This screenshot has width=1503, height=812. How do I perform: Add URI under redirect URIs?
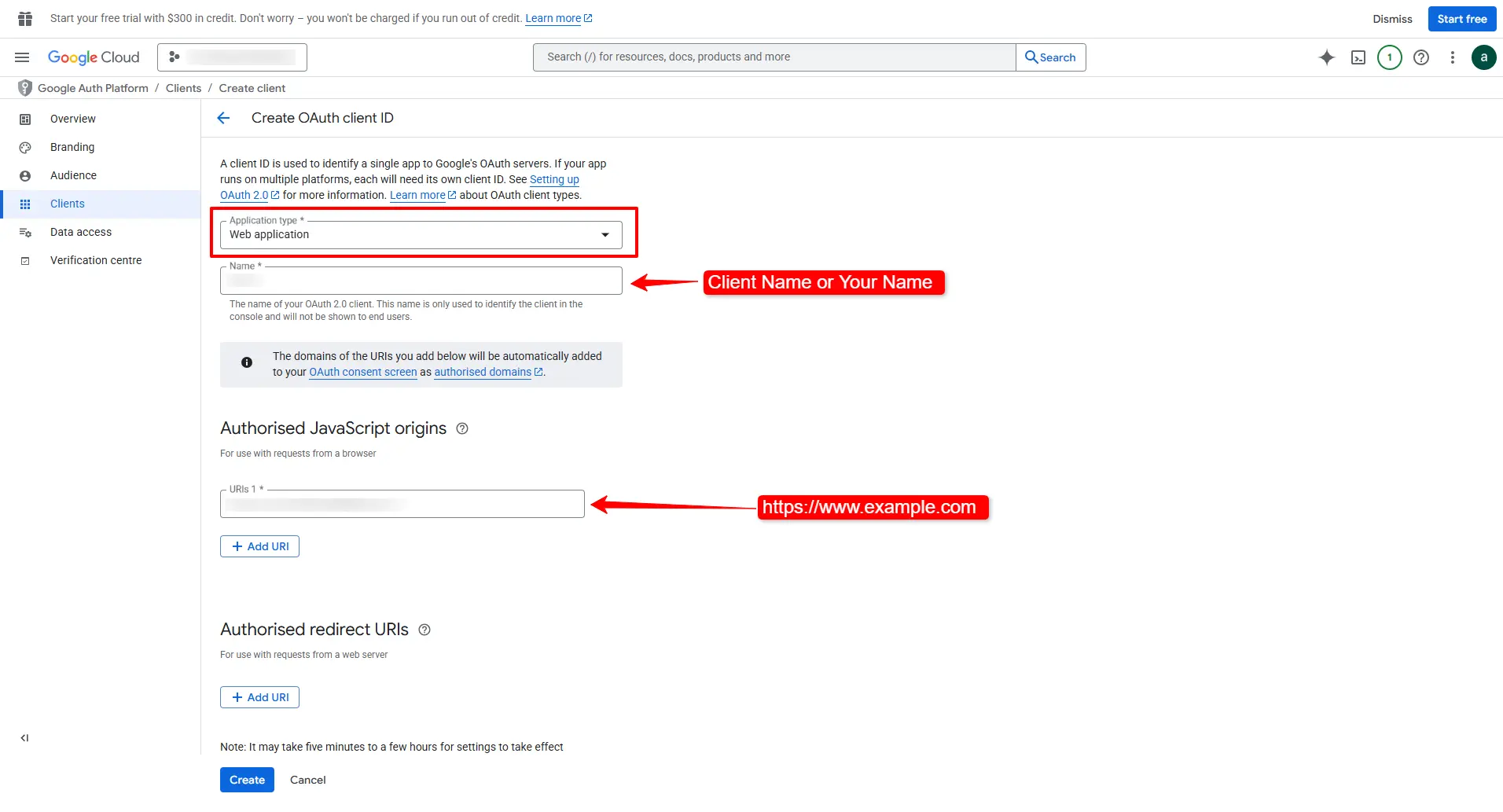259,697
